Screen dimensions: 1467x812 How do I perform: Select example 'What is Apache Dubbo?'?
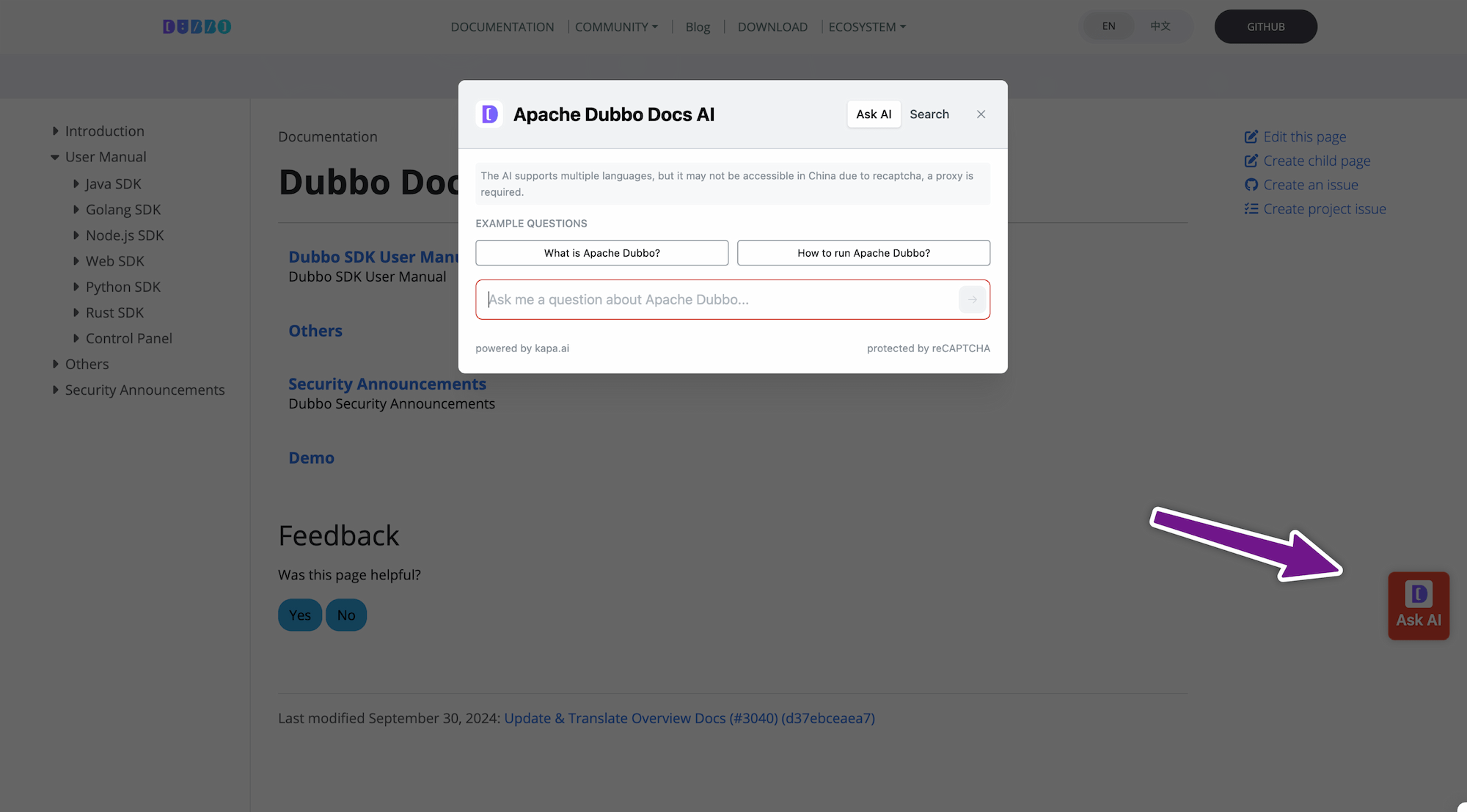click(x=602, y=253)
